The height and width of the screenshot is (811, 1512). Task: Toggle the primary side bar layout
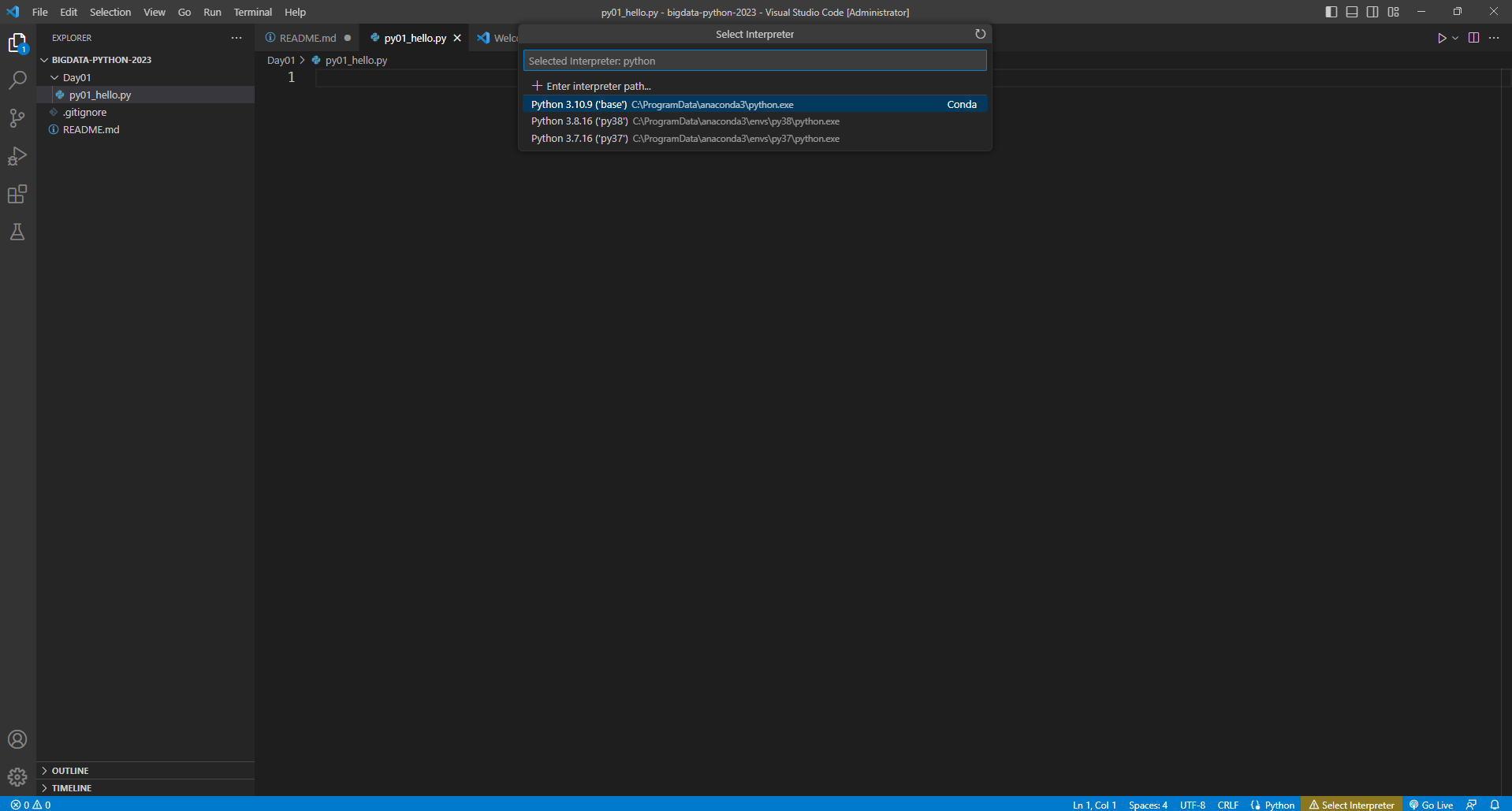[1331, 12]
